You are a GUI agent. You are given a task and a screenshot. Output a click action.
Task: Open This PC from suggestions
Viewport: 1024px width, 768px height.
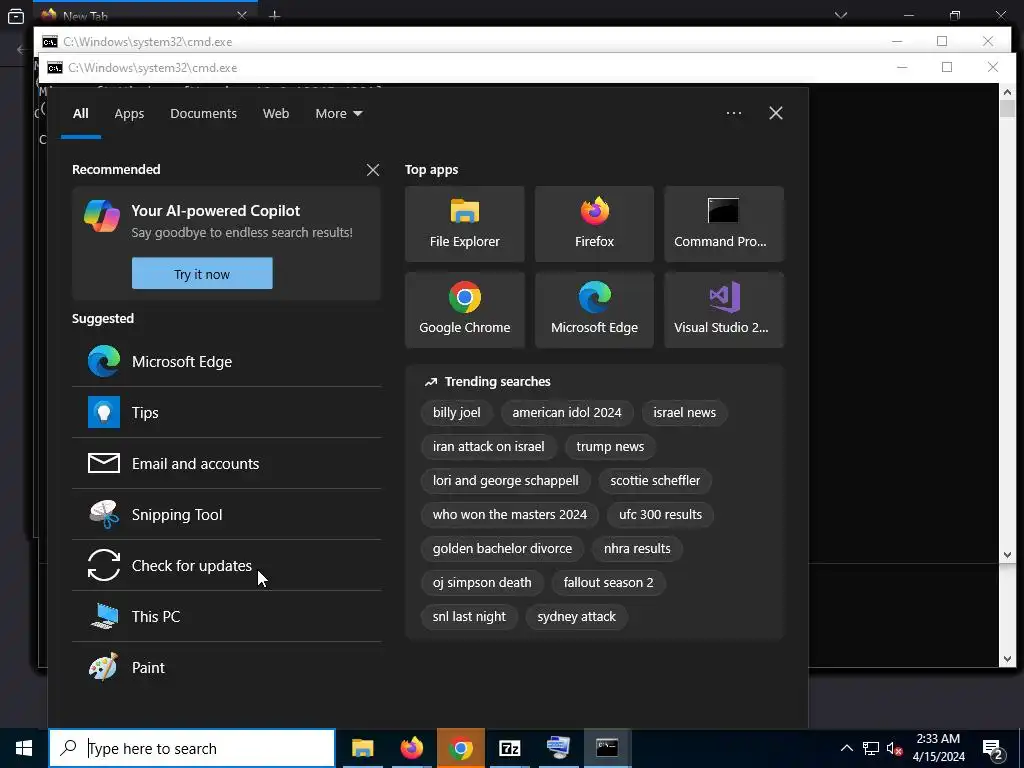227,616
